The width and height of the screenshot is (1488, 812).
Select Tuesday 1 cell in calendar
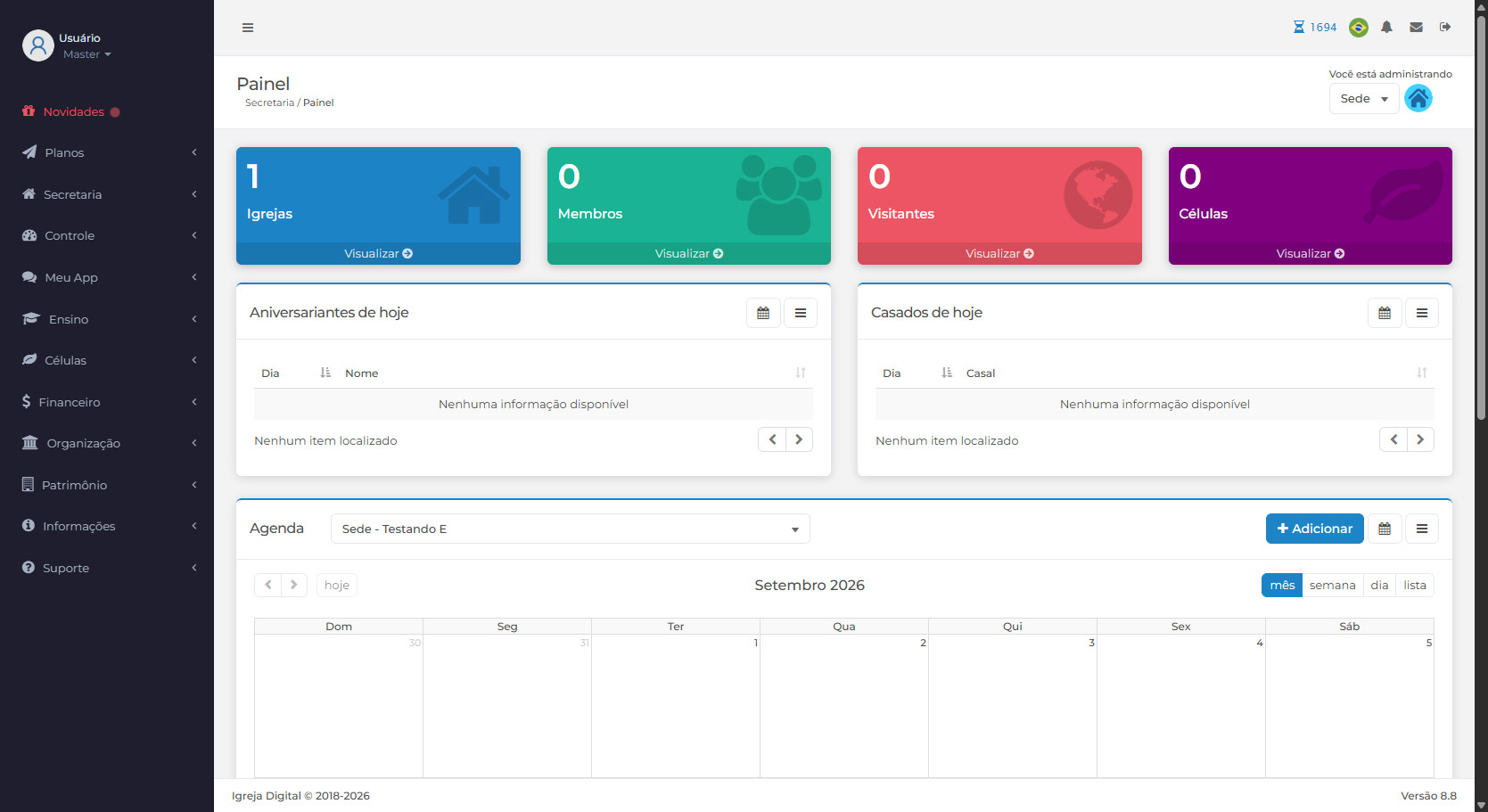676,706
